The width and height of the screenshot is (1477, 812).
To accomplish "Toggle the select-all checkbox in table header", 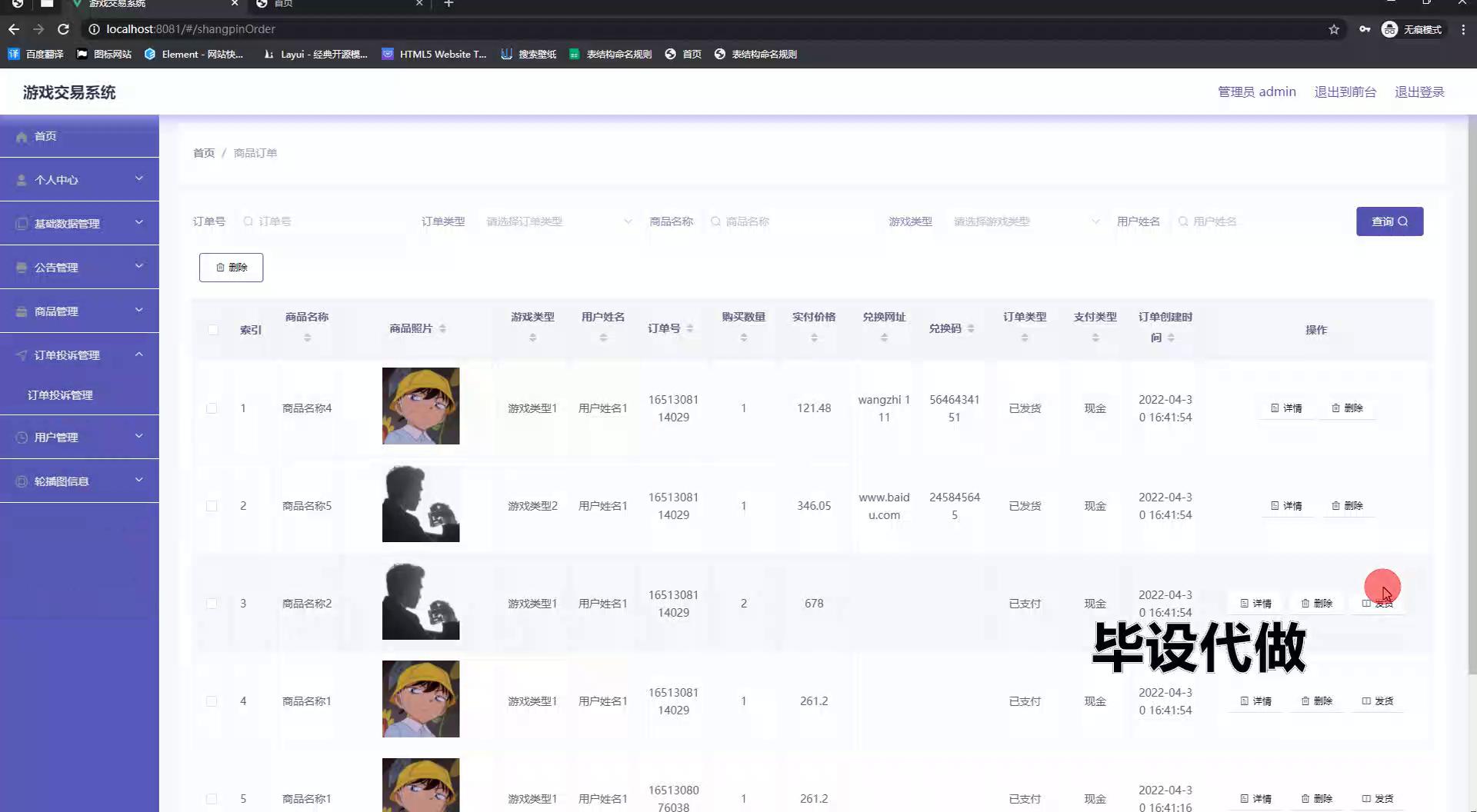I will 212,330.
